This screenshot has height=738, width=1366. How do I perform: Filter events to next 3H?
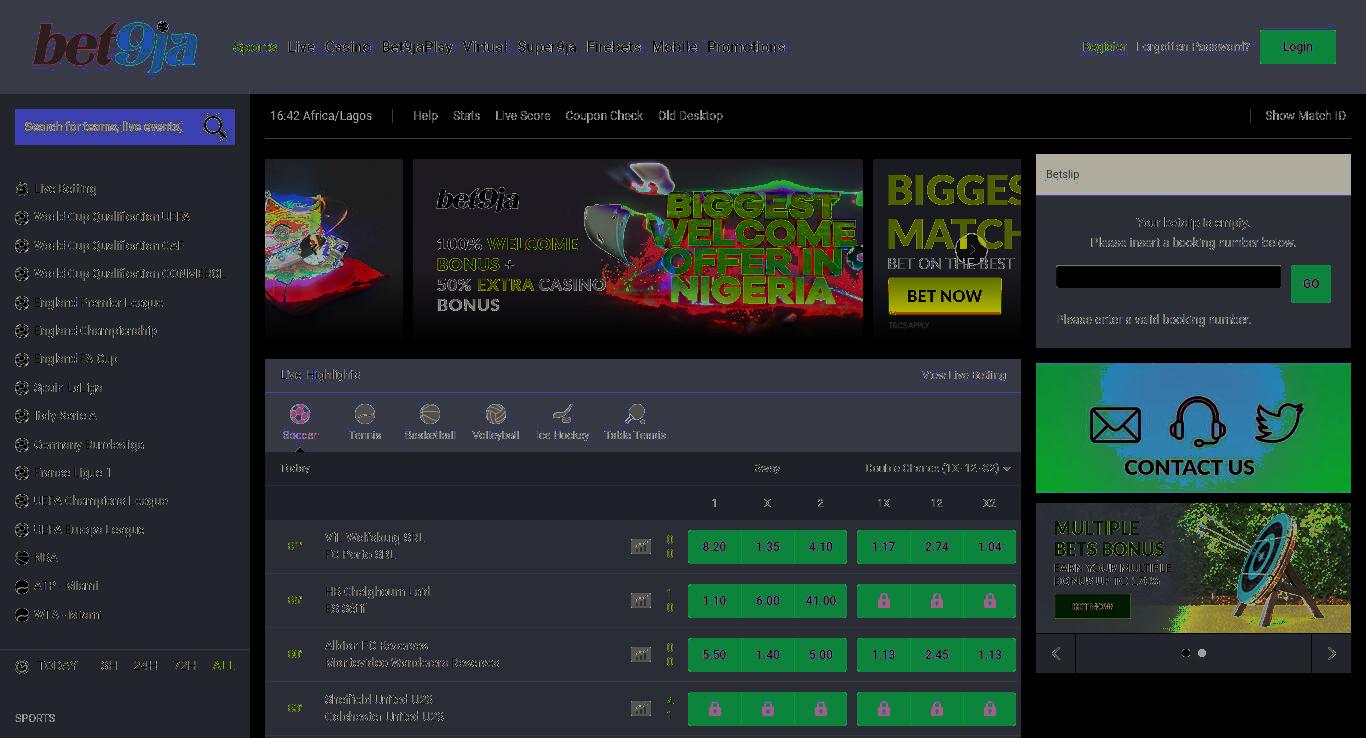point(109,666)
